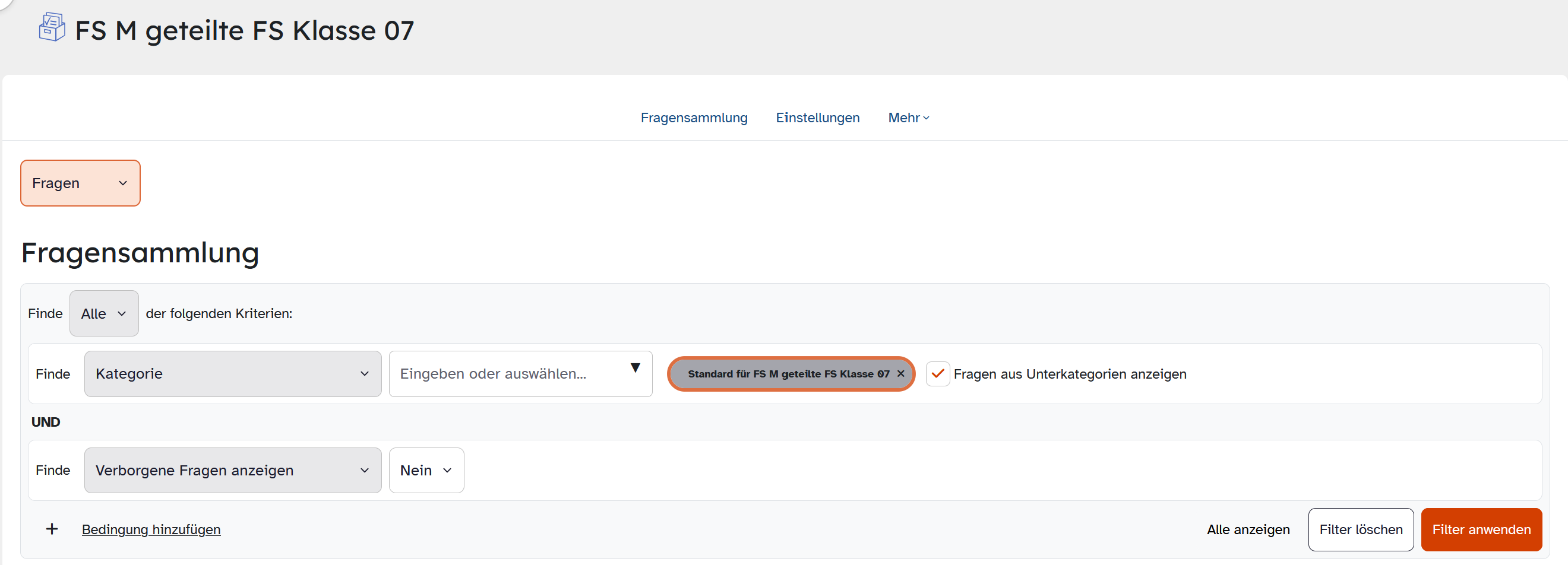This screenshot has height=565, width=1568.
Task: Open the Einstellungen tab
Action: tap(817, 118)
